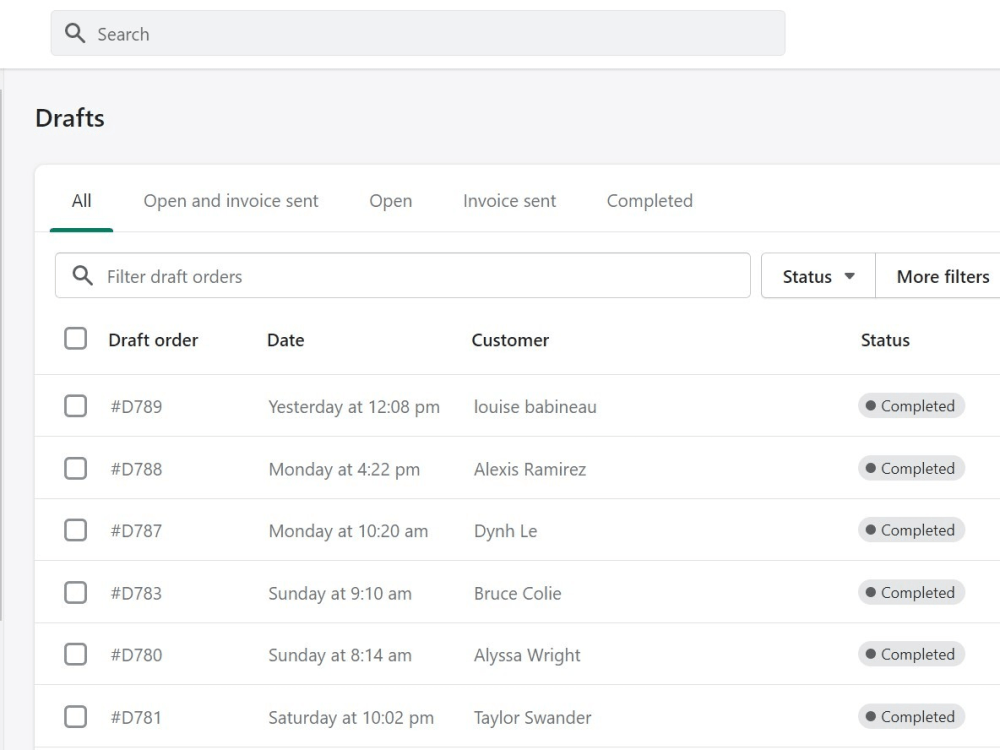Click the magnifier icon in Filter draft orders
Image resolution: width=1000 pixels, height=750 pixels.
82,276
